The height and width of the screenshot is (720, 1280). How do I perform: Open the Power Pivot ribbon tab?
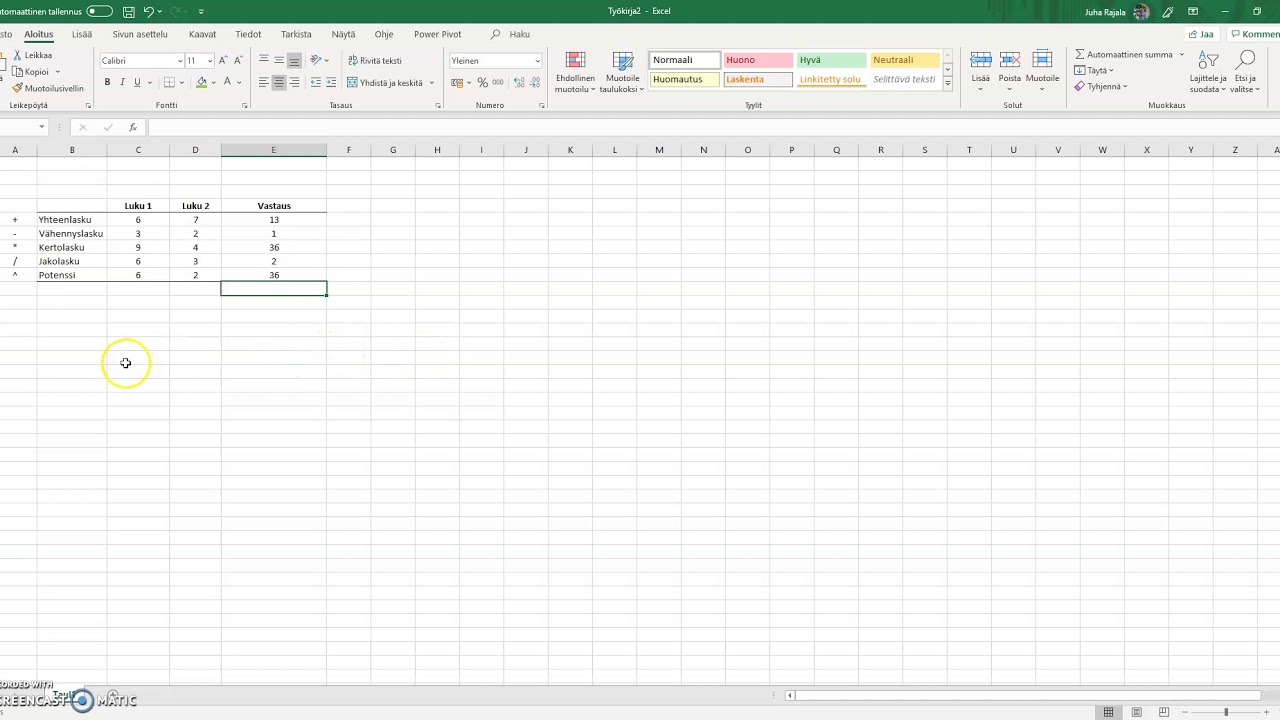[437, 34]
